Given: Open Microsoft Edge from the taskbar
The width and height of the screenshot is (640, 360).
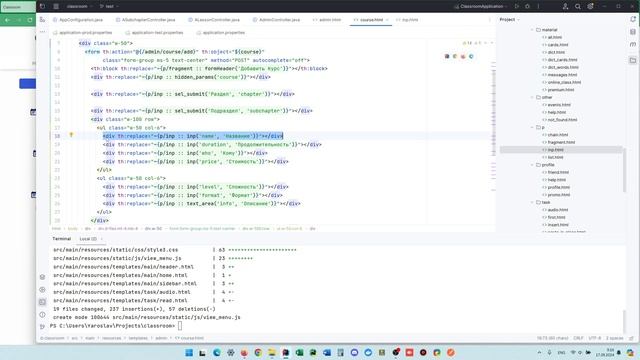Looking at the screenshot, I should [216, 353].
